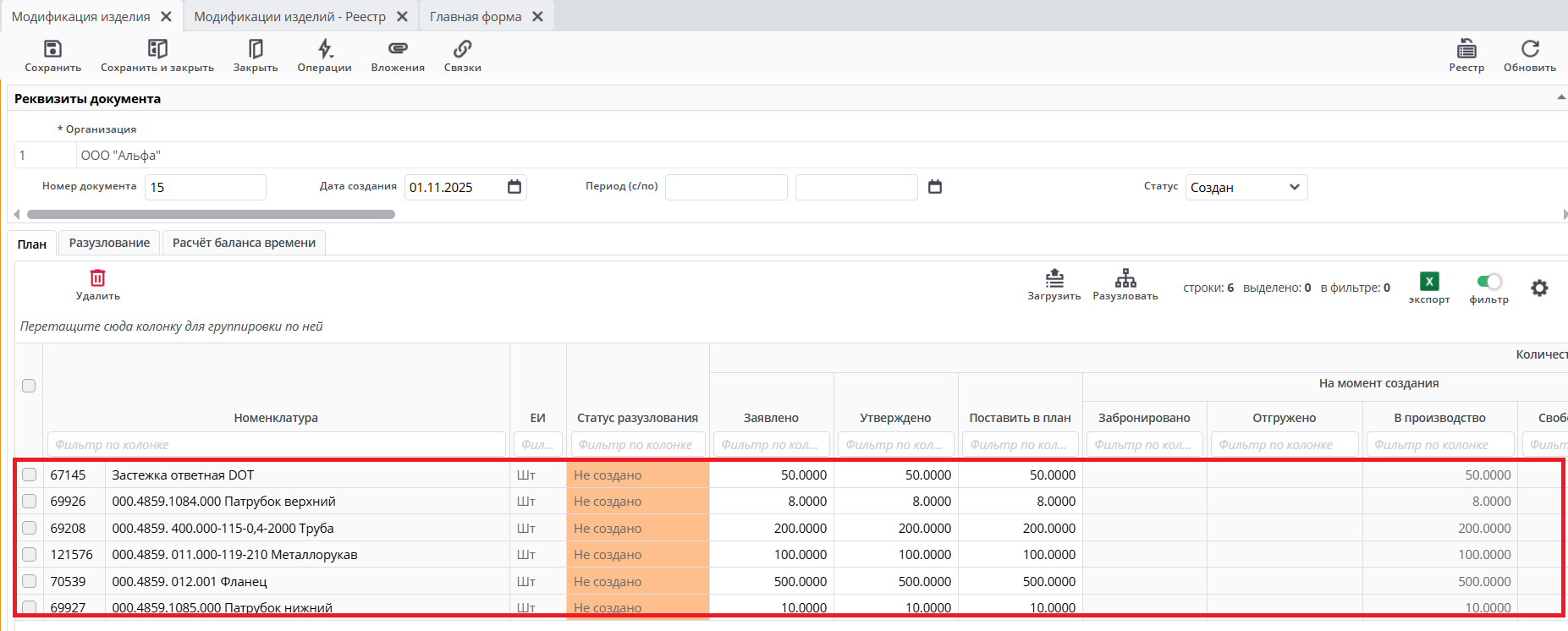Click the Реестр registry icon
The height and width of the screenshot is (631, 1568).
click(x=1466, y=49)
